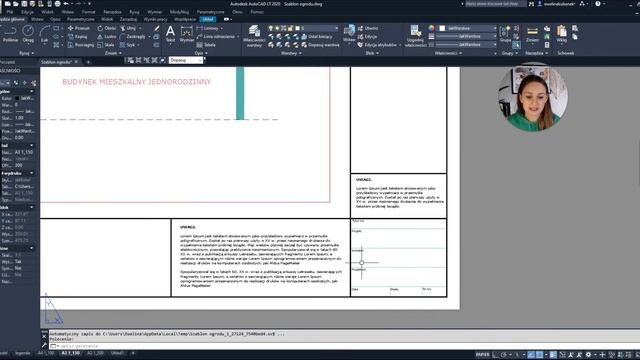Open the Modyfikuj menu
This screenshot has width=640, height=360.
coord(179,12)
